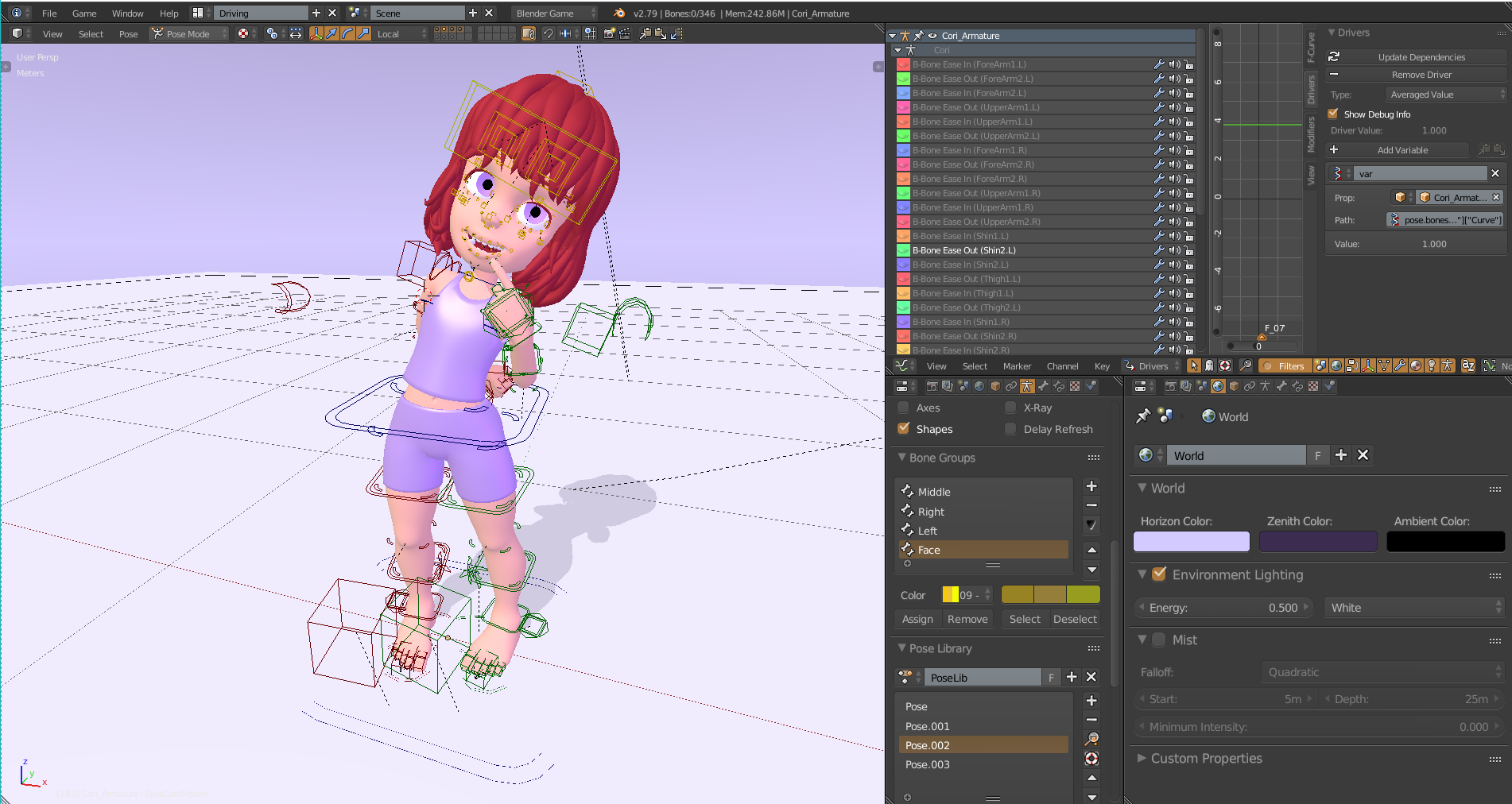This screenshot has width=1512, height=804.
Task: Click the Add Variable button
Action: click(x=1397, y=149)
